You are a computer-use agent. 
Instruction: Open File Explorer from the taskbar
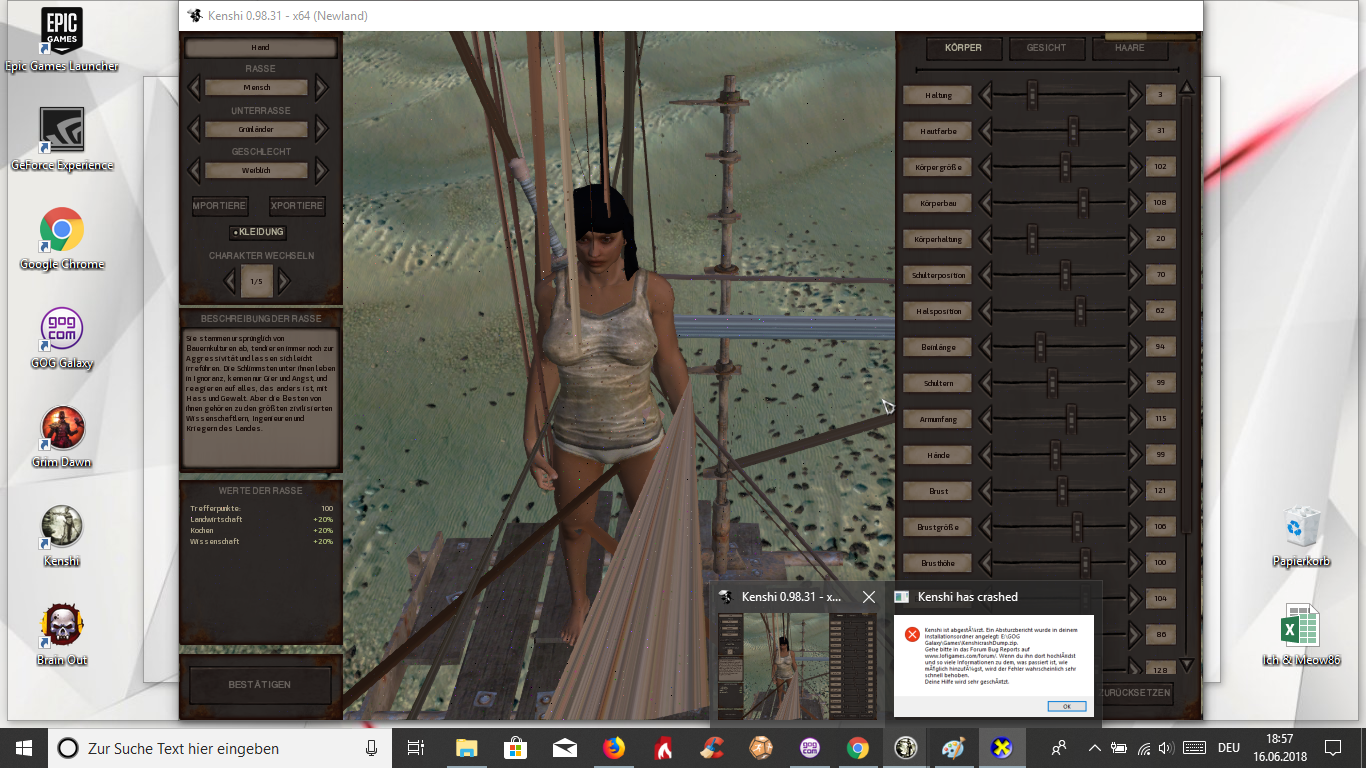pos(466,747)
